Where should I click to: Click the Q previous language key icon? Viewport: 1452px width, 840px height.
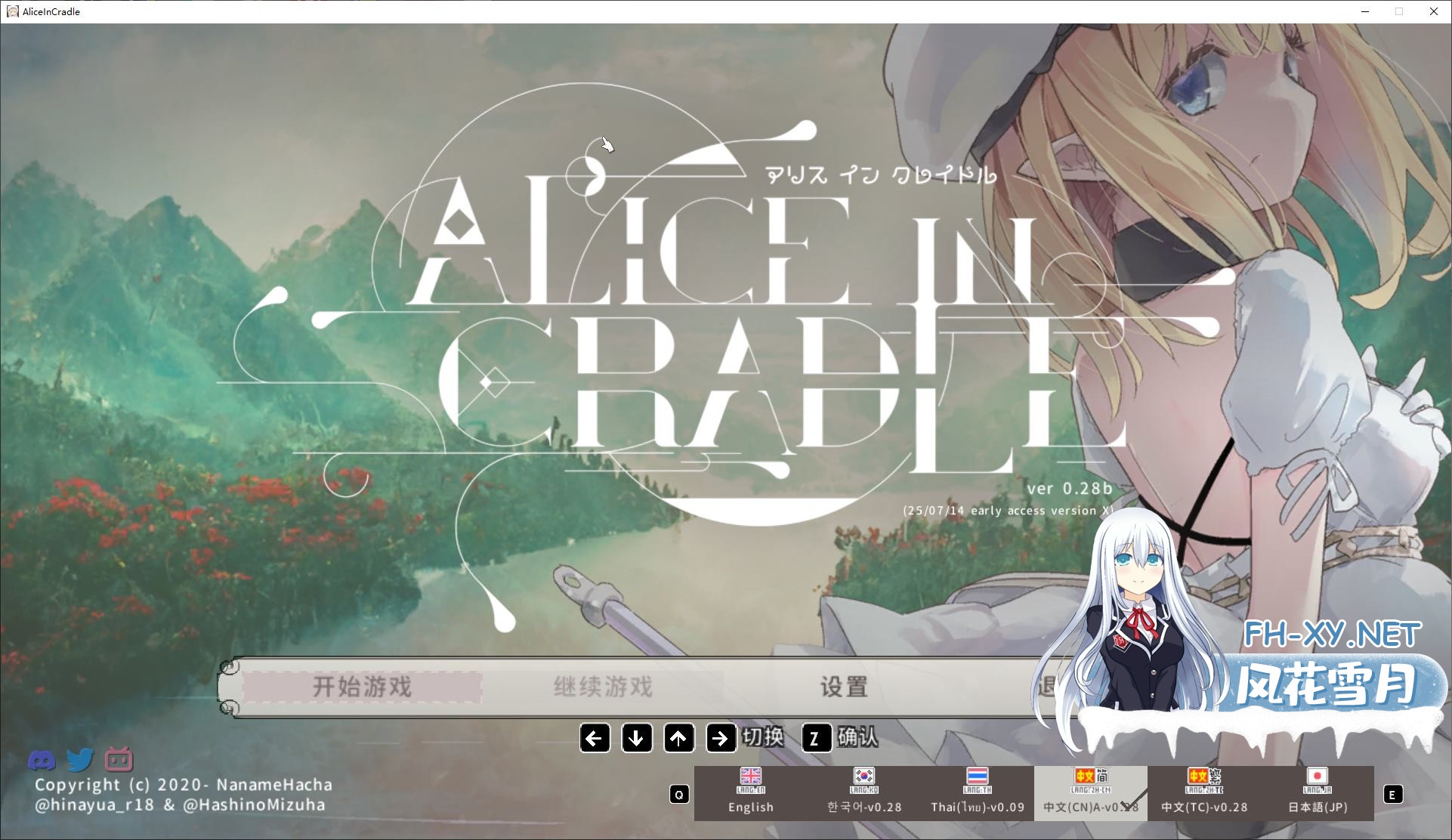tap(679, 794)
